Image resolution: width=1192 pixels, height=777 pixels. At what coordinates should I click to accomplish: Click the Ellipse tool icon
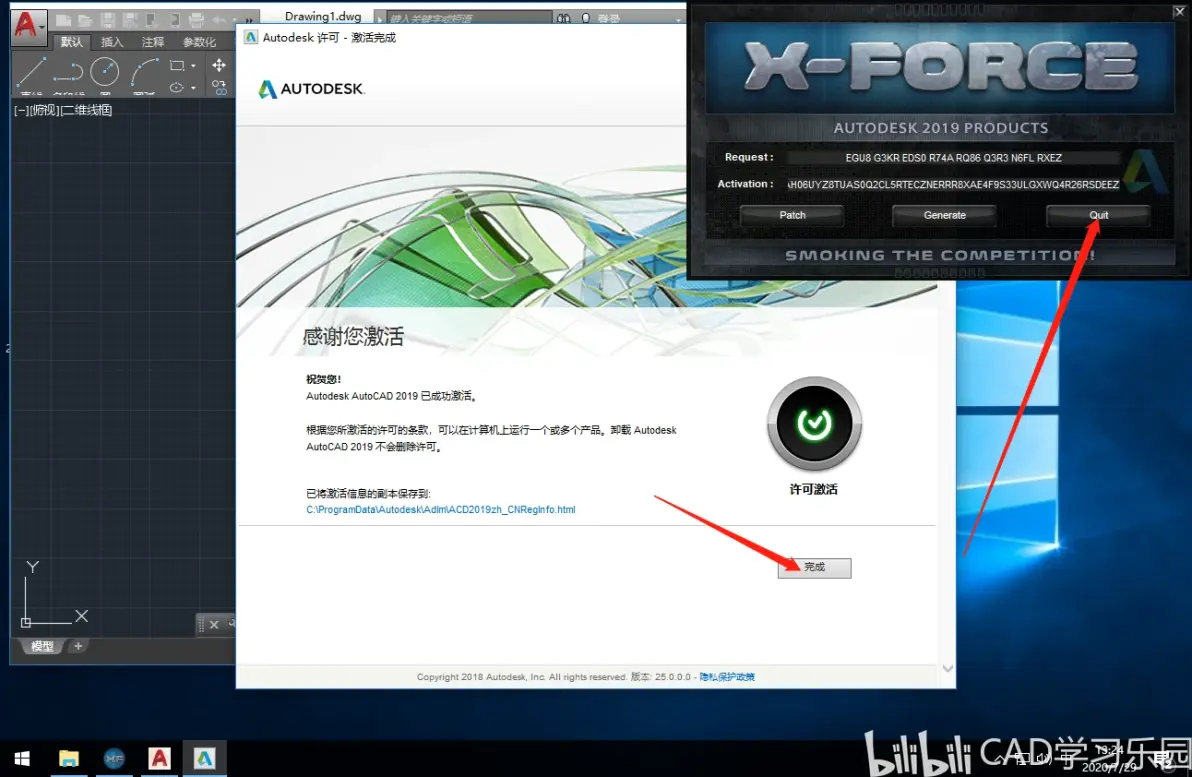(x=176, y=87)
